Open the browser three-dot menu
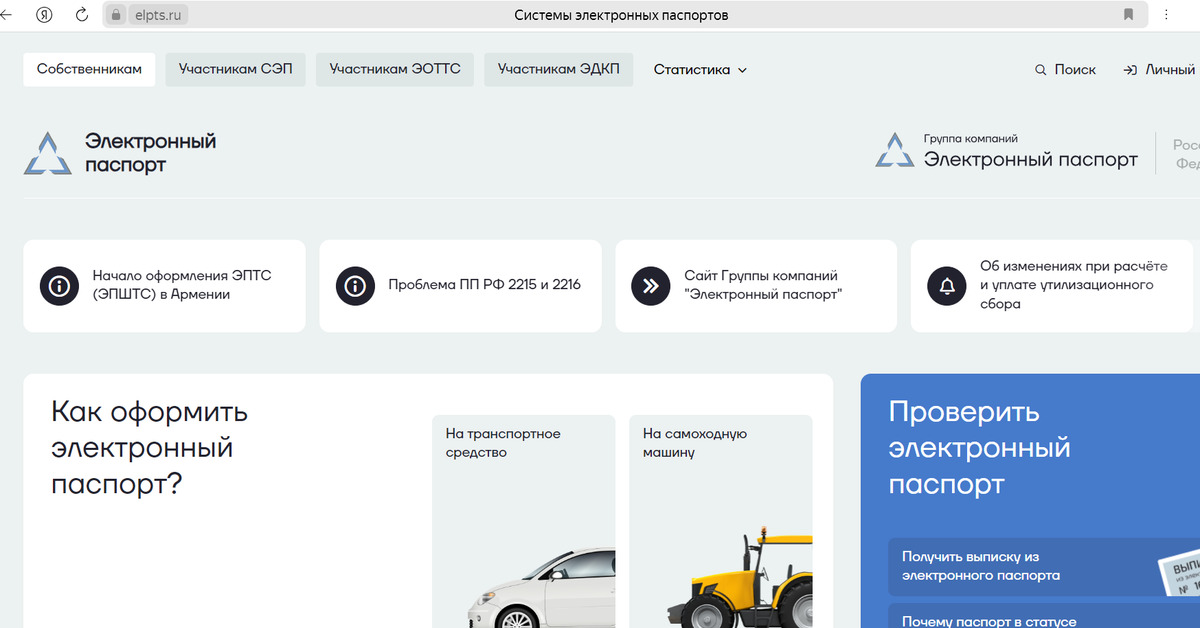This screenshot has width=1200, height=628. [x=1166, y=15]
